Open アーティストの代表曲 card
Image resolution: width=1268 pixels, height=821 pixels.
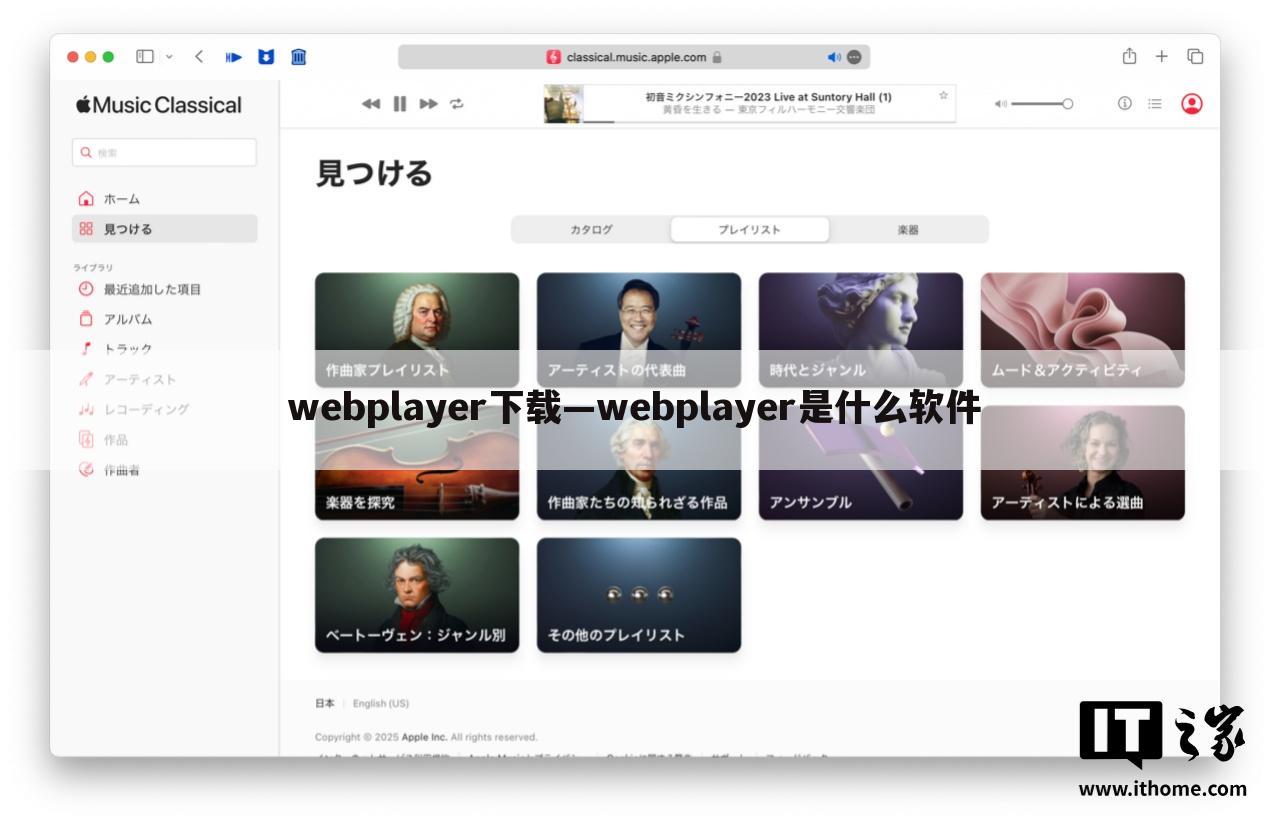(639, 330)
